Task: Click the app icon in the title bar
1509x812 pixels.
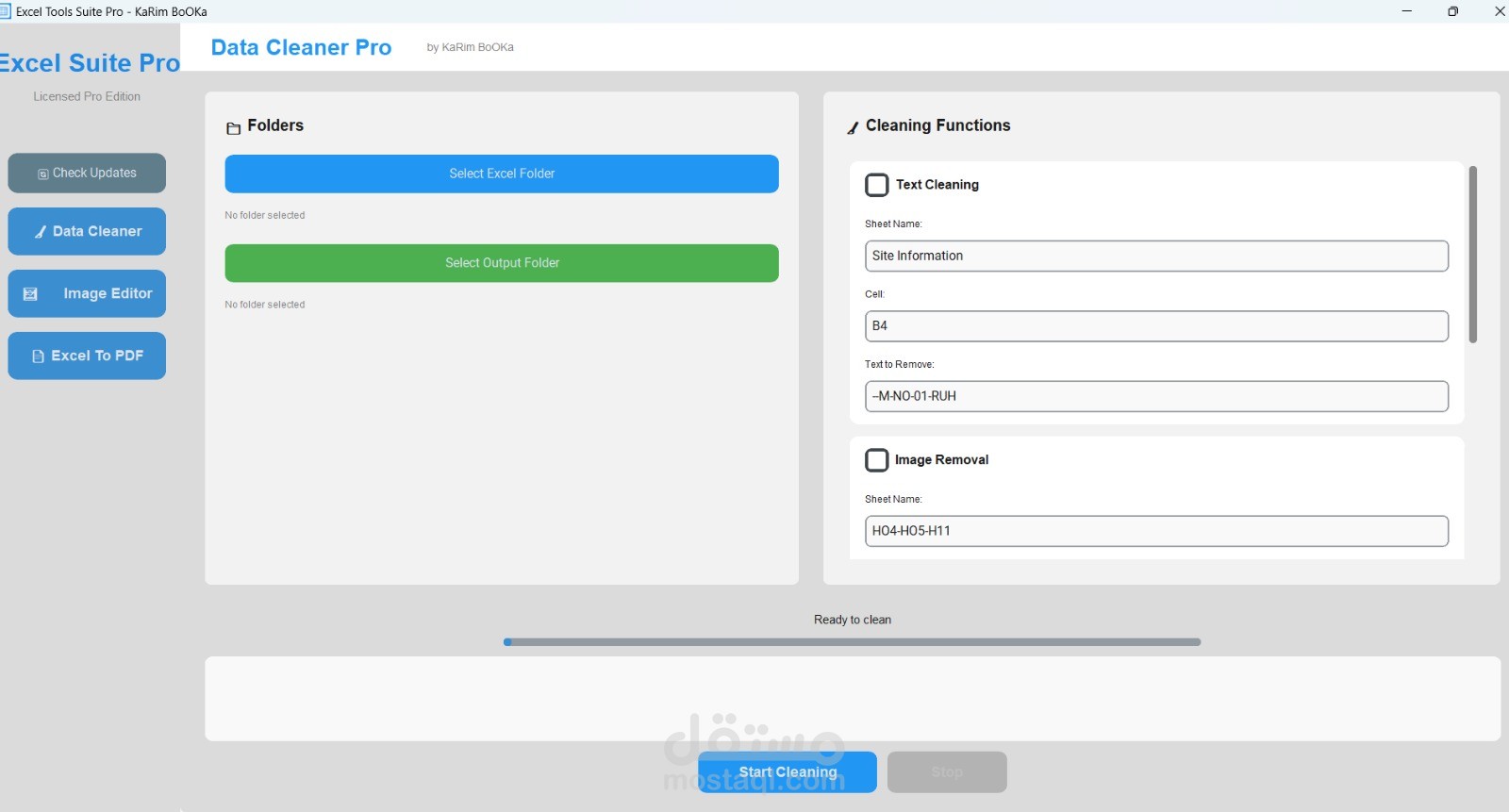Action: [4, 11]
